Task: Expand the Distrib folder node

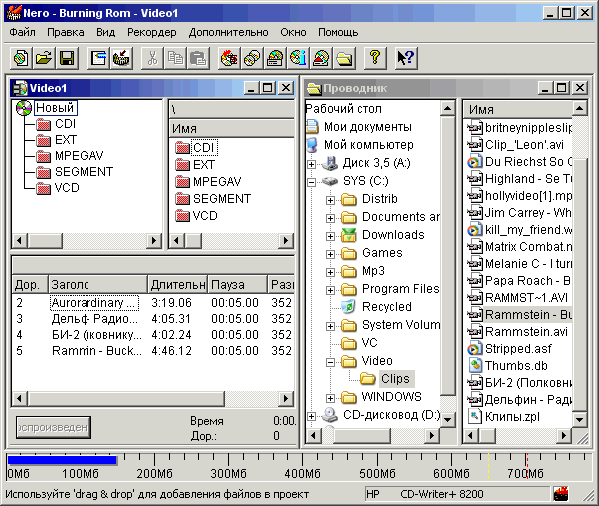Action: (x=330, y=200)
